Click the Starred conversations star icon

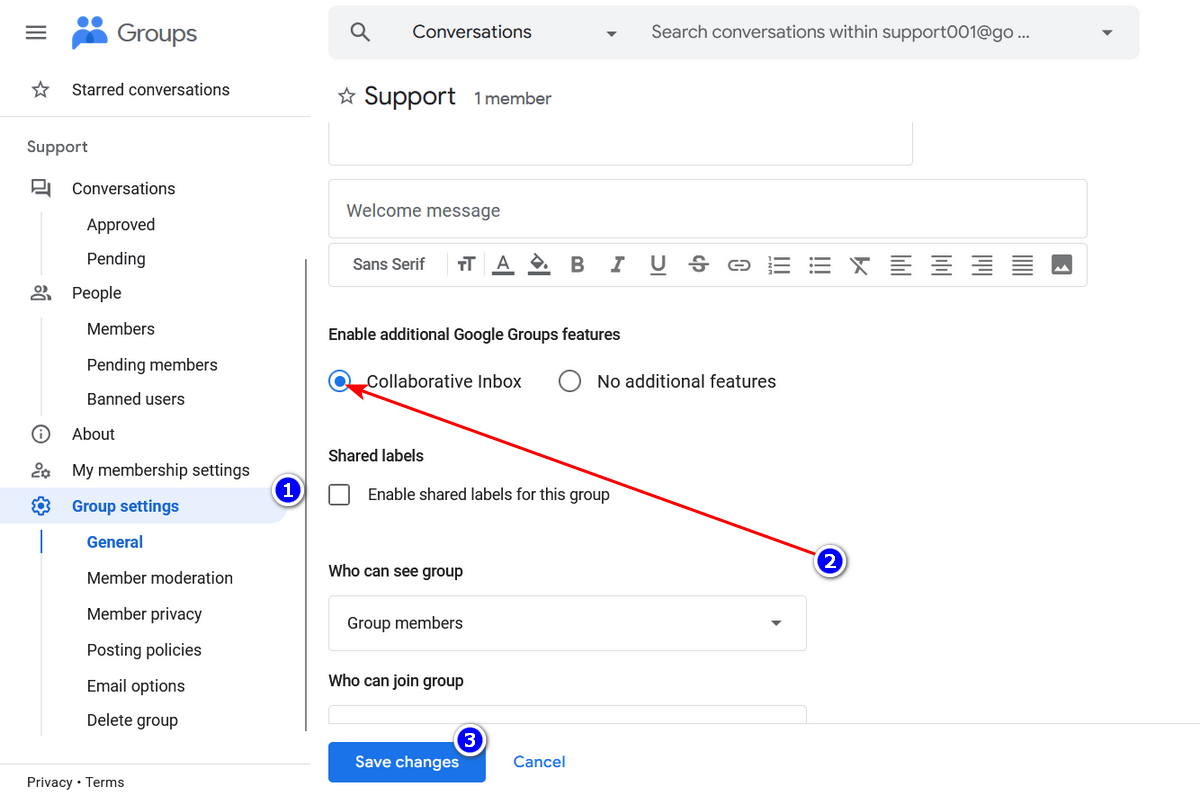(40, 90)
